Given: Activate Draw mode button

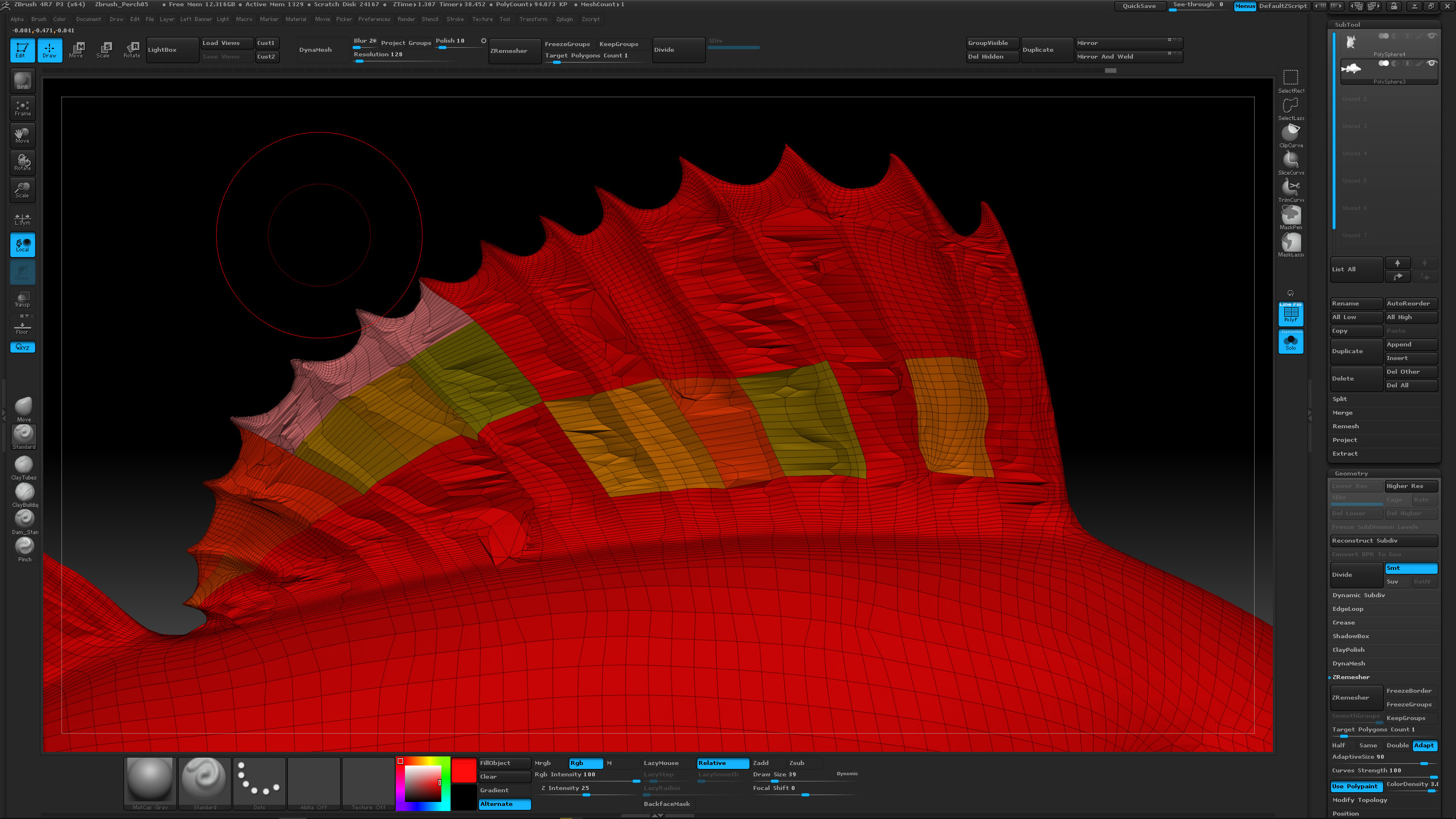Looking at the screenshot, I should click(x=49, y=50).
